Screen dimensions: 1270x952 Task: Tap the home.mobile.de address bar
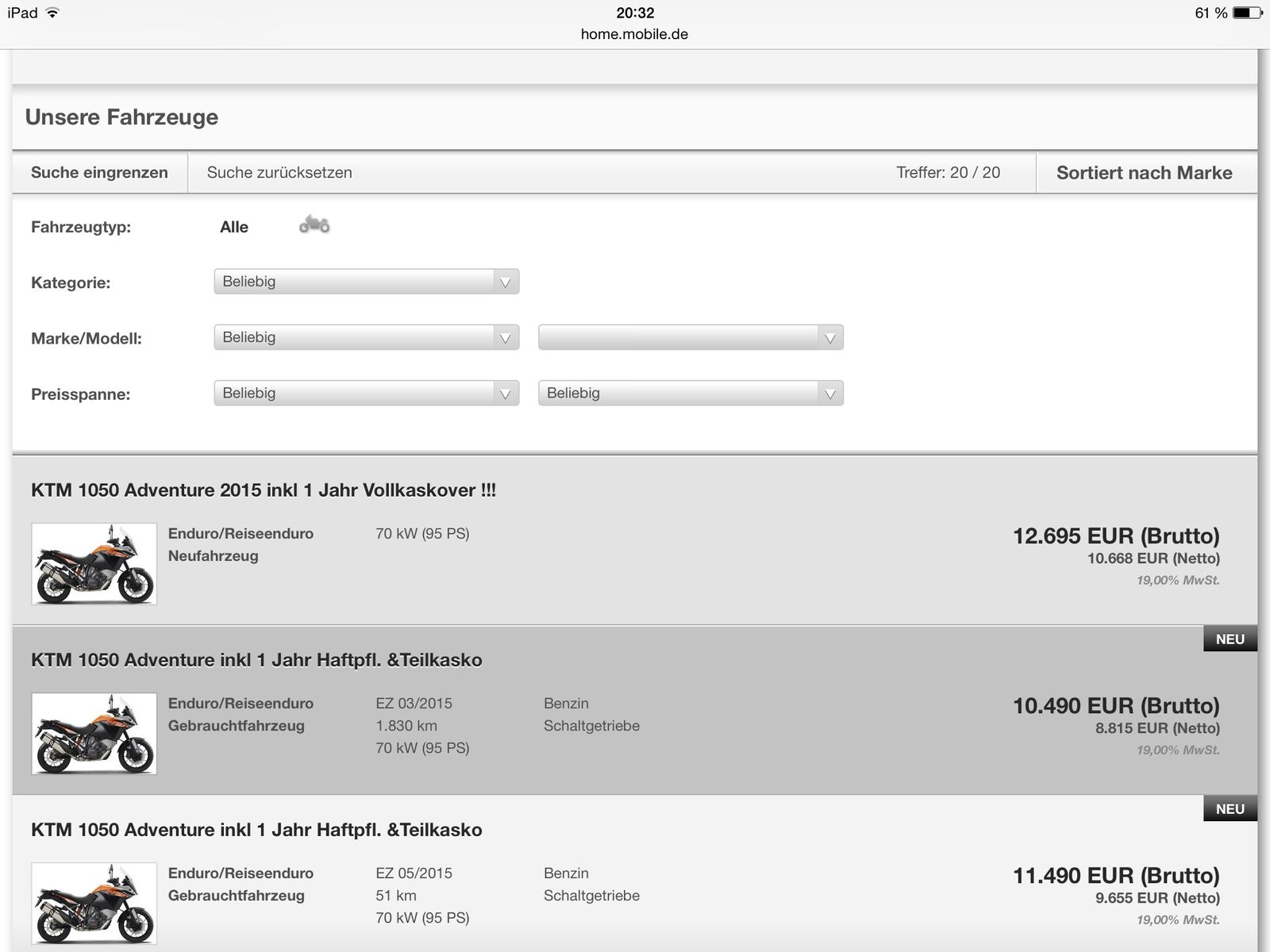(x=634, y=34)
